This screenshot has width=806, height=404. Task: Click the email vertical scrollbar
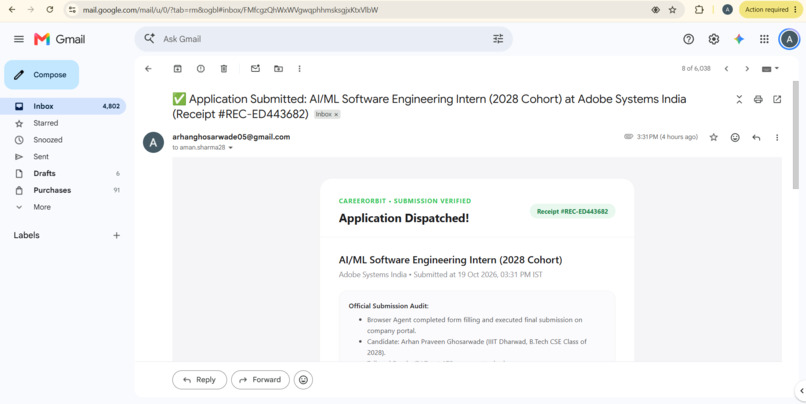coord(796,135)
